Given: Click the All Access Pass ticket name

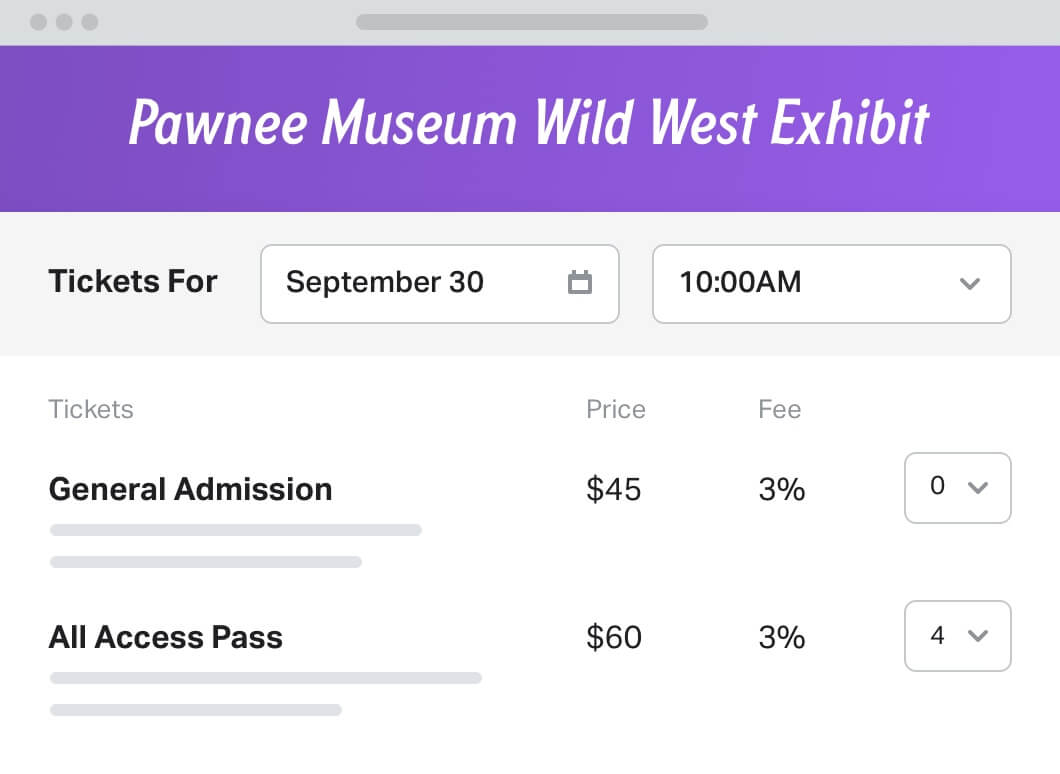Looking at the screenshot, I should click(165, 637).
